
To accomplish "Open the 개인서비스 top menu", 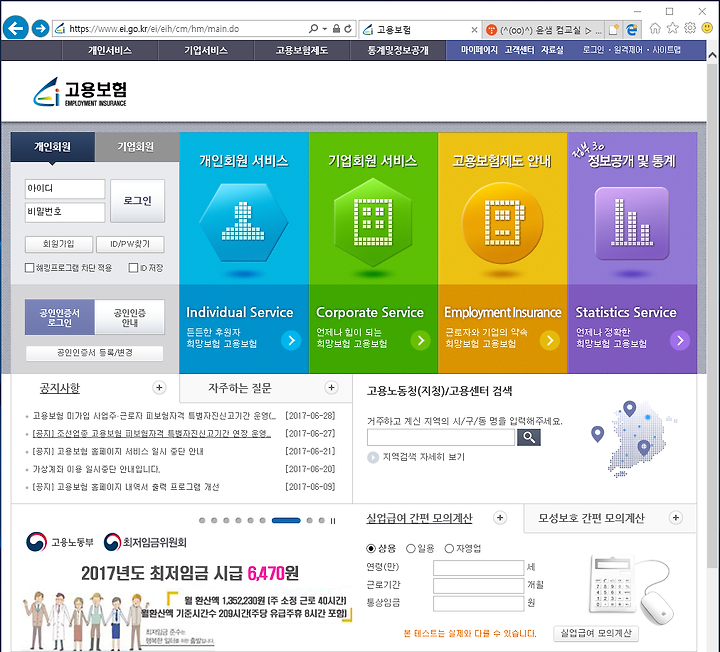I will (x=110, y=51).
